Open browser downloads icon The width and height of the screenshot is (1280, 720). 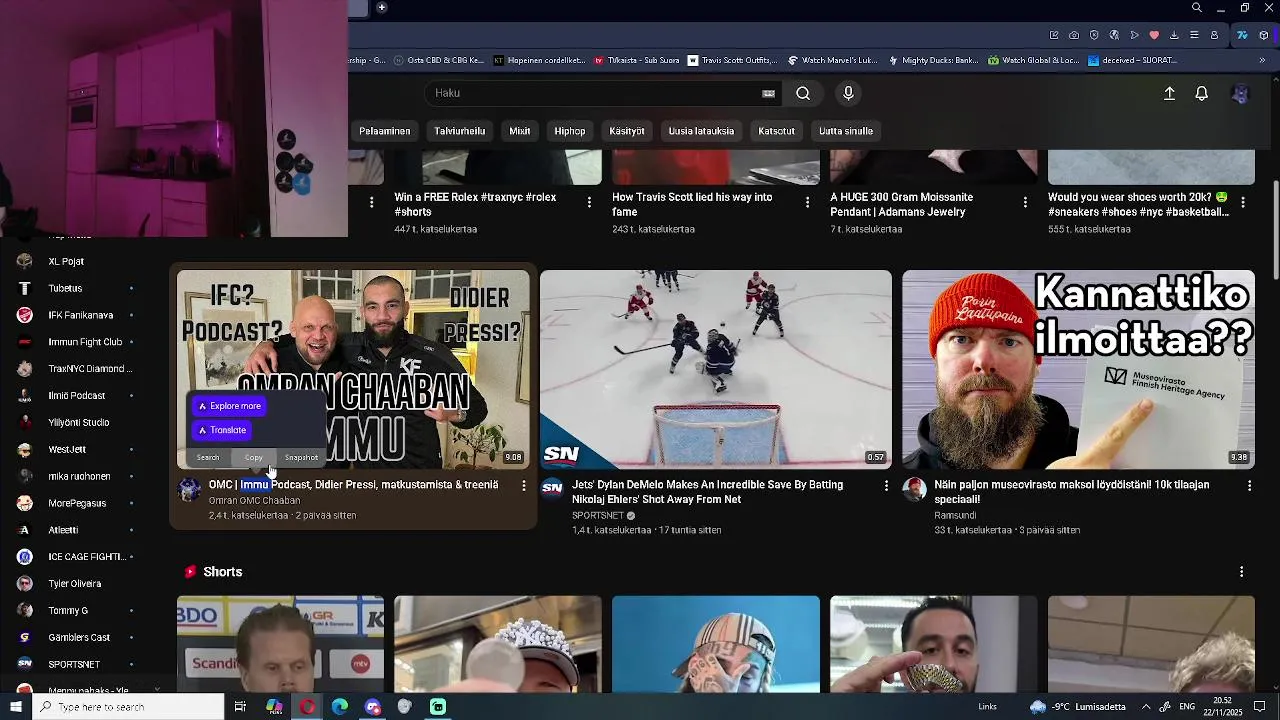click(x=1174, y=35)
